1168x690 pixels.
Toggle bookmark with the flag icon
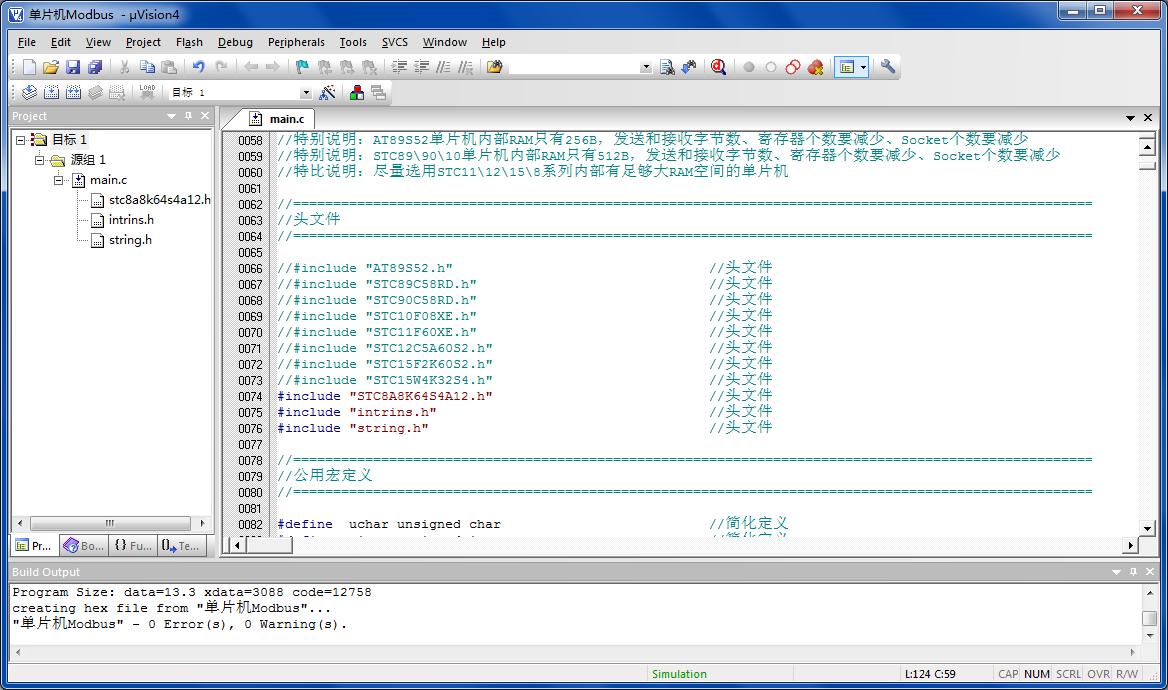[302, 67]
